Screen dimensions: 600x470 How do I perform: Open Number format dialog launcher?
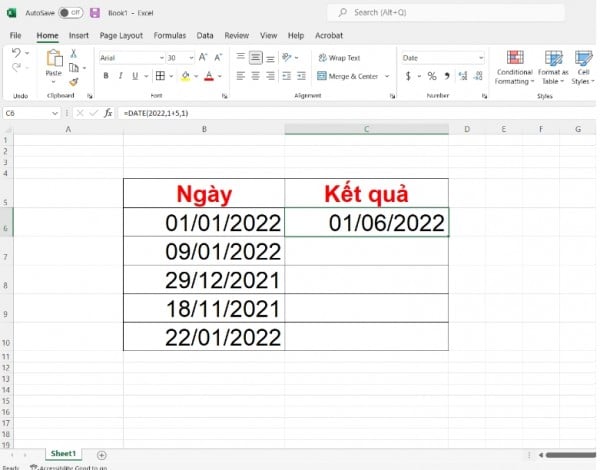click(x=484, y=96)
